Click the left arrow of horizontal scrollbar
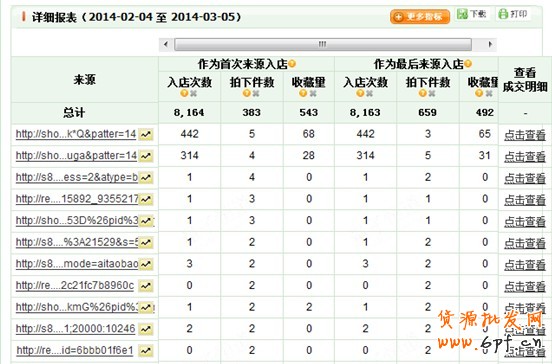Viewport: 552px width, 364px height. click(165, 44)
